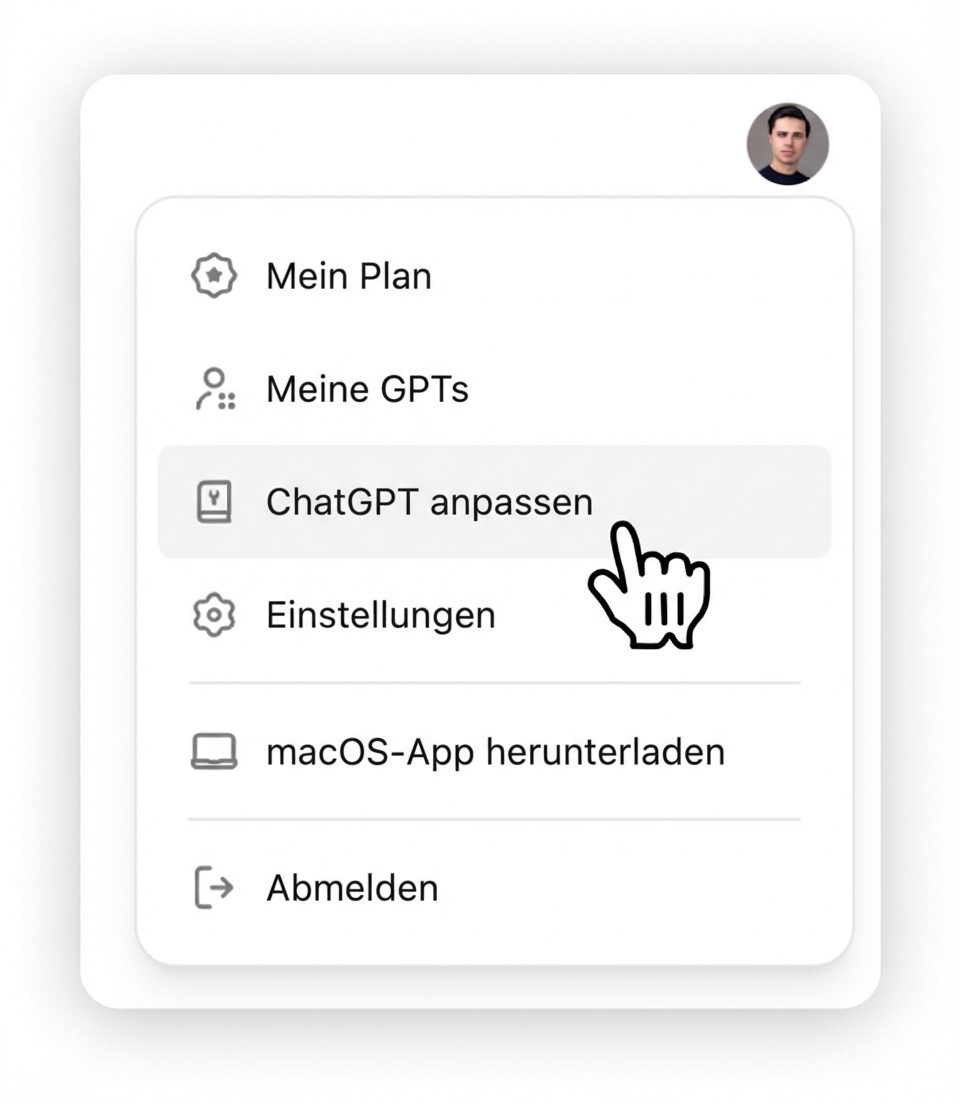Sign out via the Abmelden label
960x1104 pixels.
point(352,888)
